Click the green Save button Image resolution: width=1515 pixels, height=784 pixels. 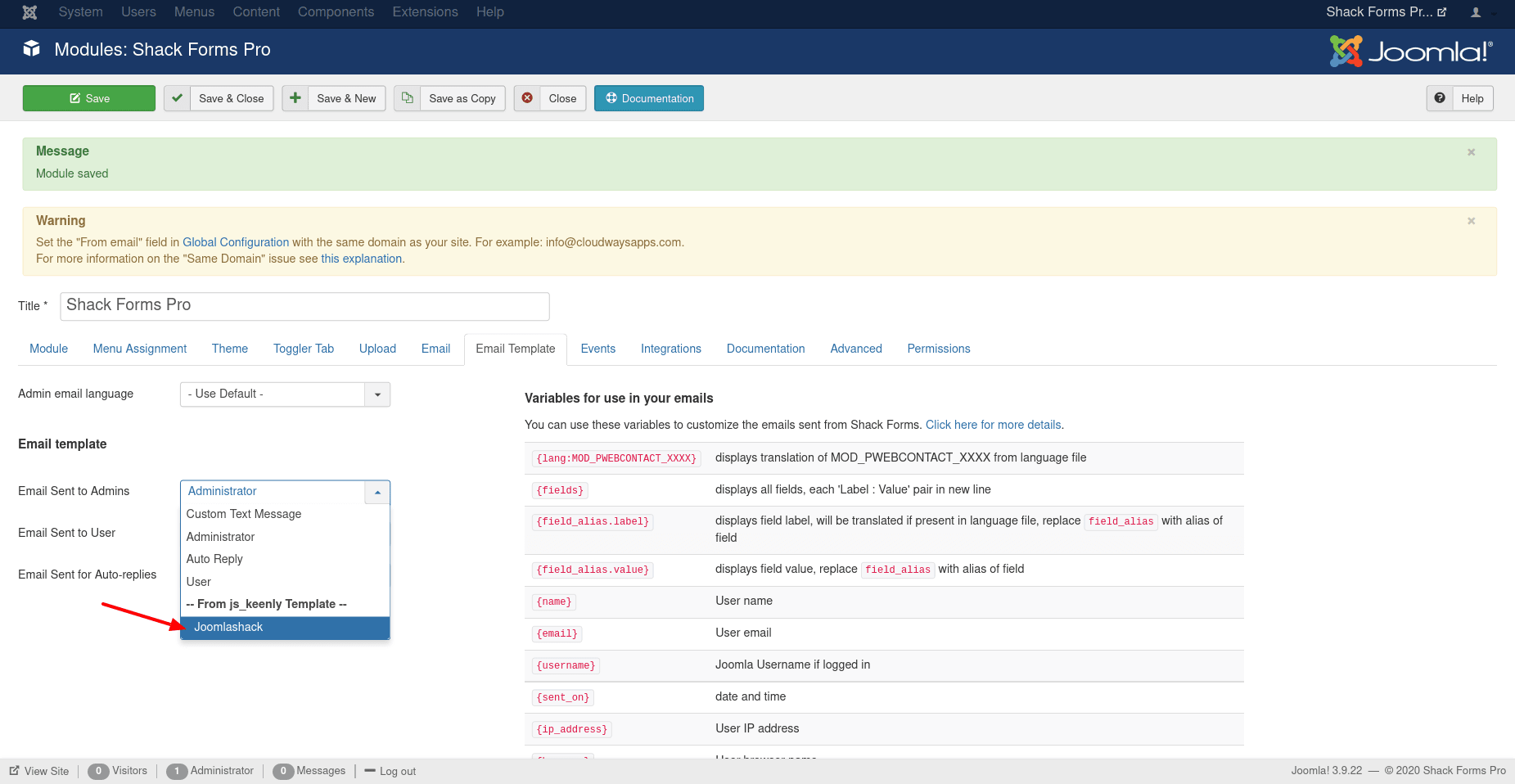tap(89, 98)
